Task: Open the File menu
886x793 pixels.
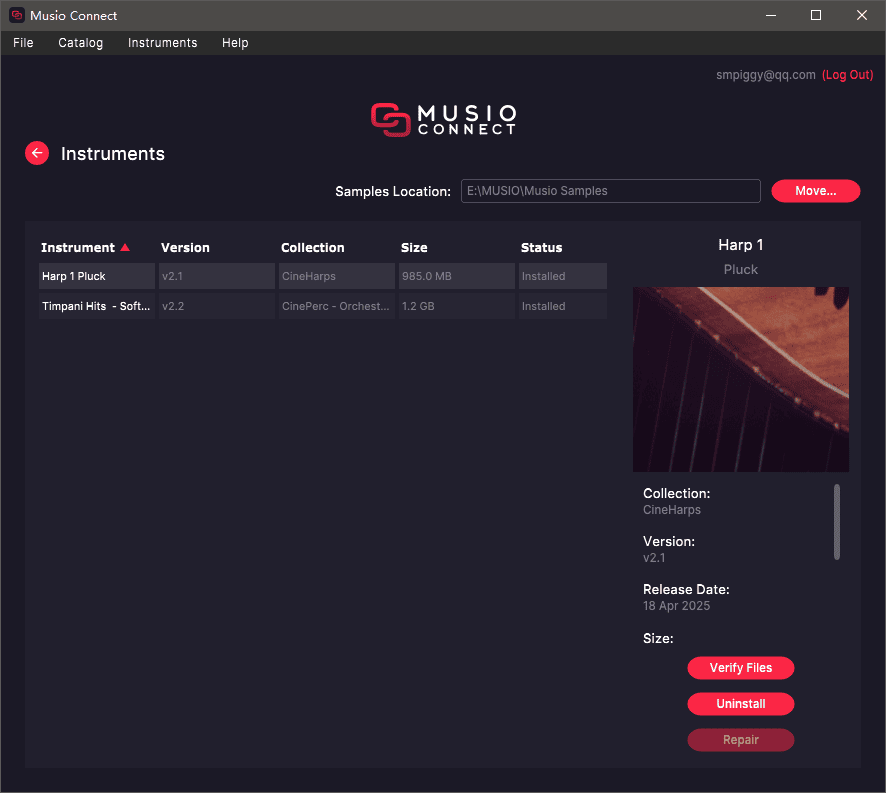Action: pyautogui.click(x=23, y=43)
